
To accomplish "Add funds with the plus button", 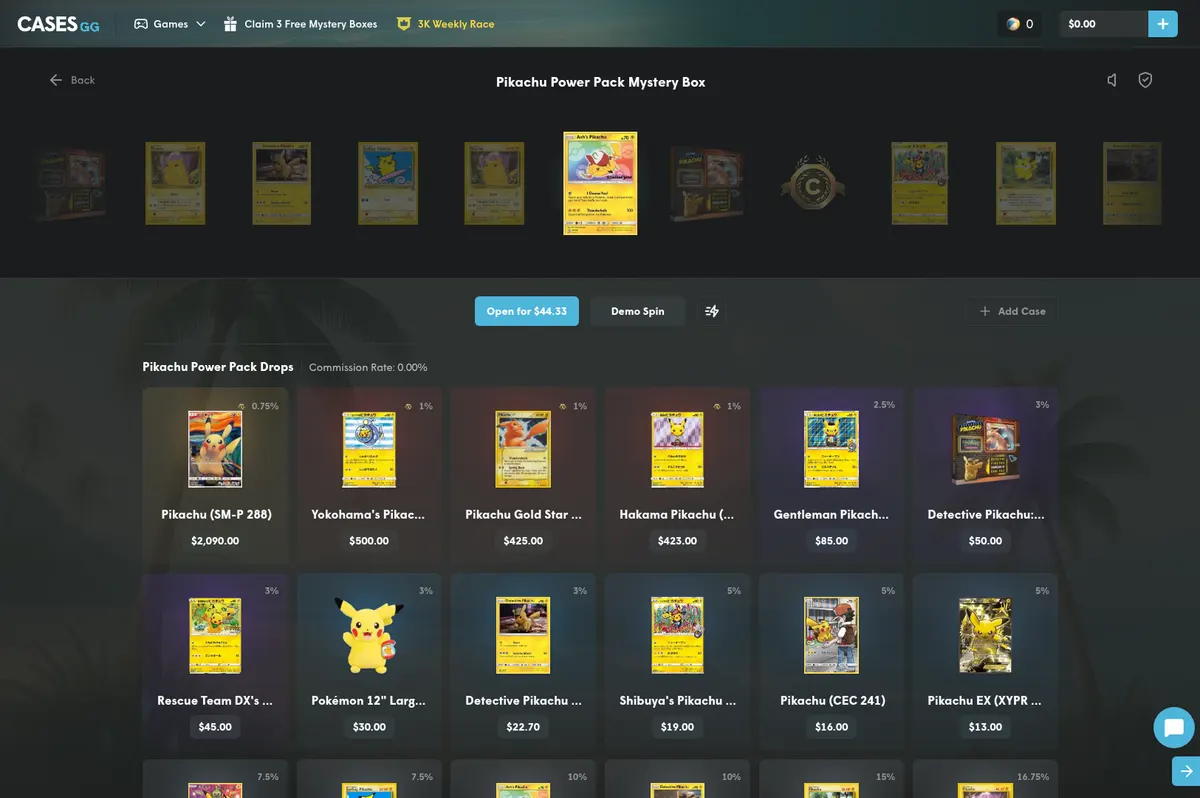I will pos(1163,24).
